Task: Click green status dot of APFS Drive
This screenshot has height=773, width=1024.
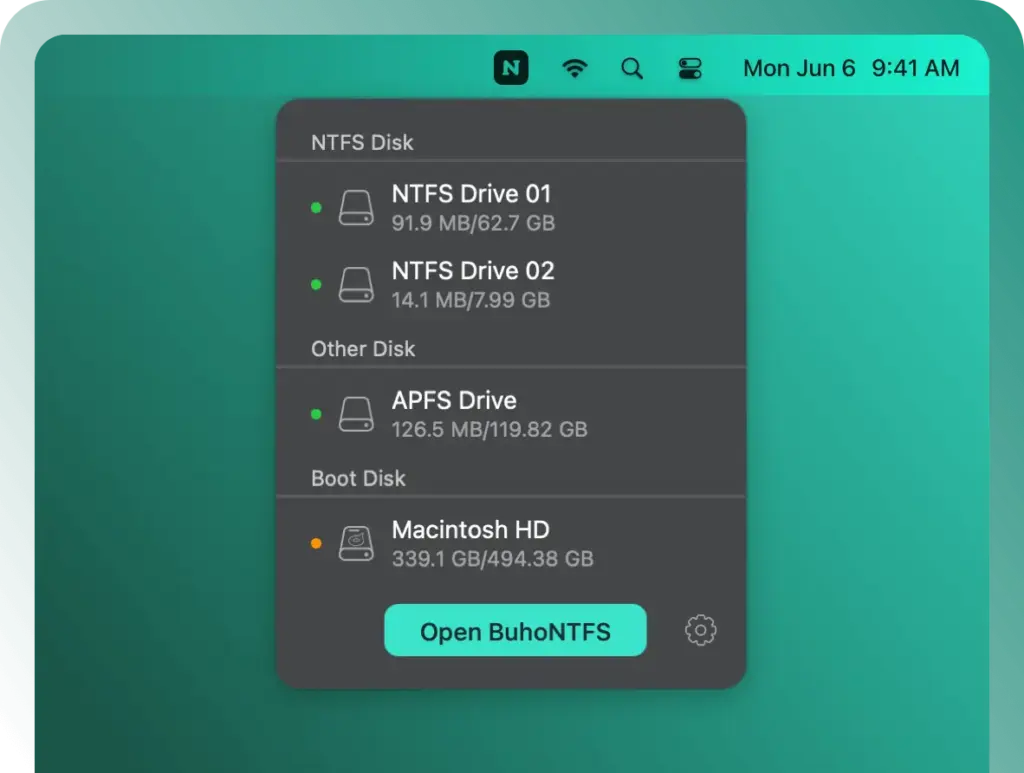Action: point(316,414)
